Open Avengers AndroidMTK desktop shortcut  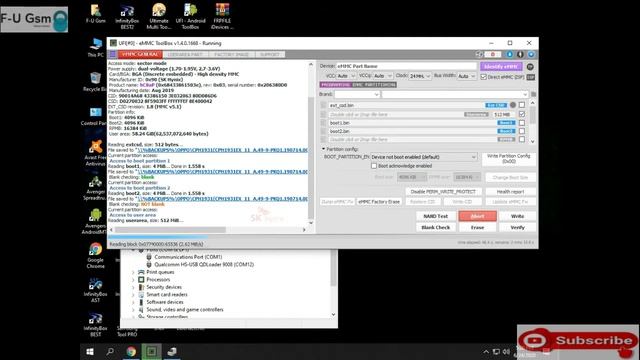coord(95,222)
